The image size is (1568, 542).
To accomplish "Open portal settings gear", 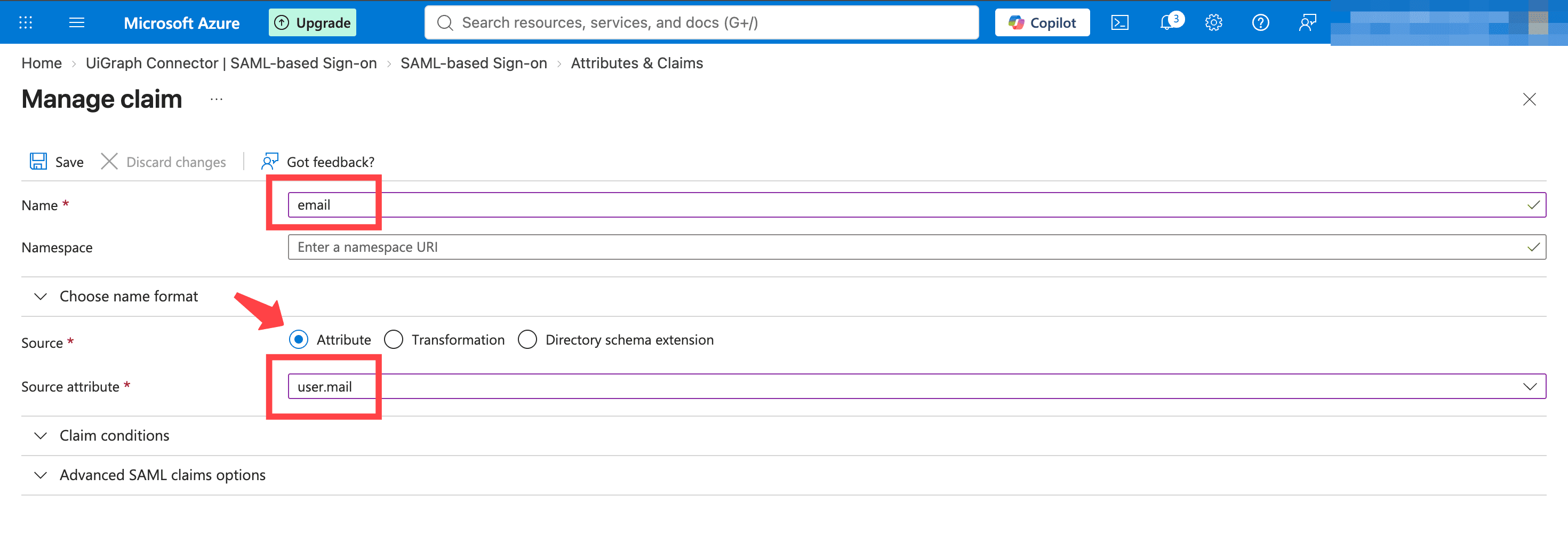I will [1213, 22].
